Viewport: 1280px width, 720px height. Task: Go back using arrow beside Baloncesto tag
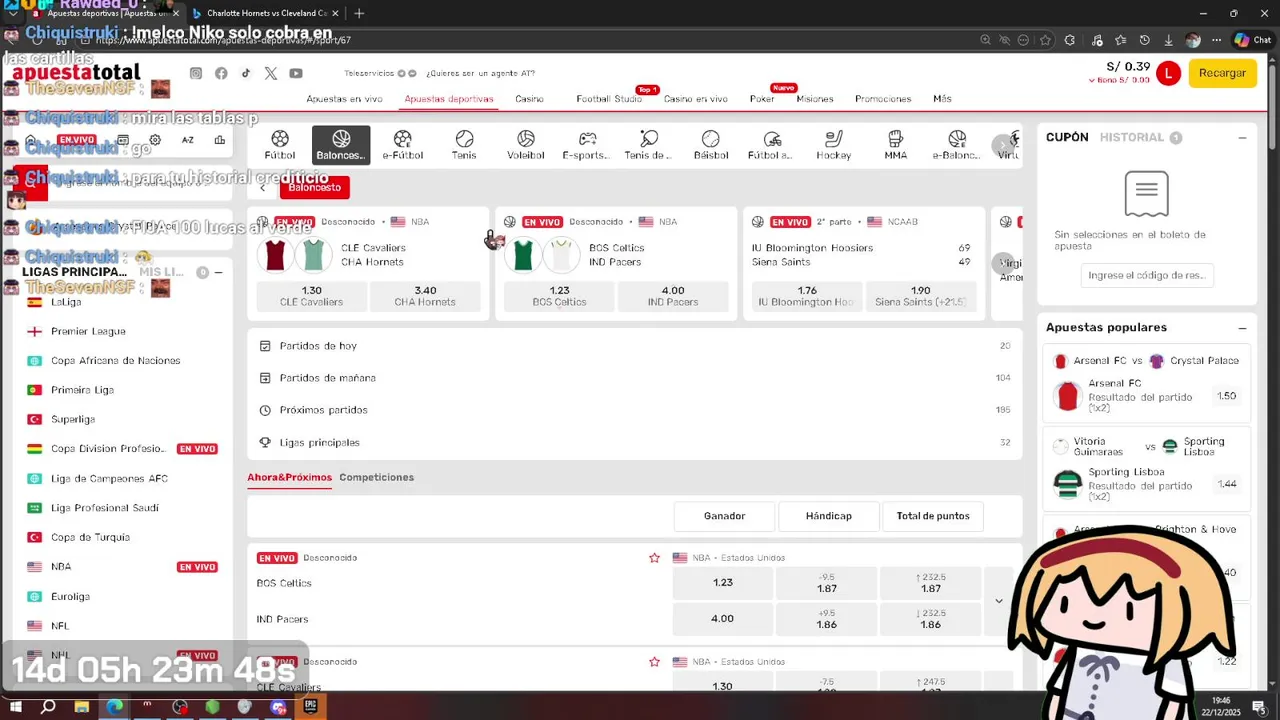point(263,187)
